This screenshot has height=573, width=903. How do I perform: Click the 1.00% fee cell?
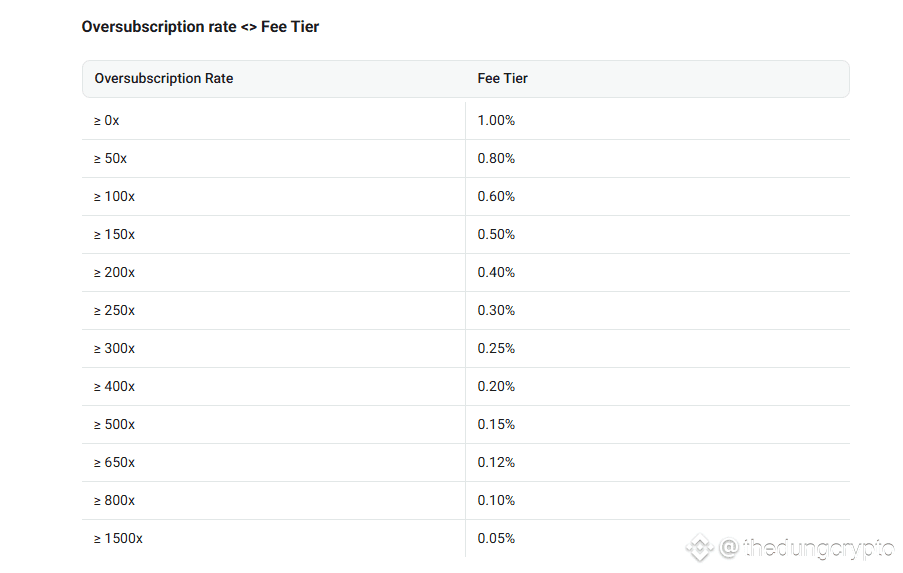[496, 120]
